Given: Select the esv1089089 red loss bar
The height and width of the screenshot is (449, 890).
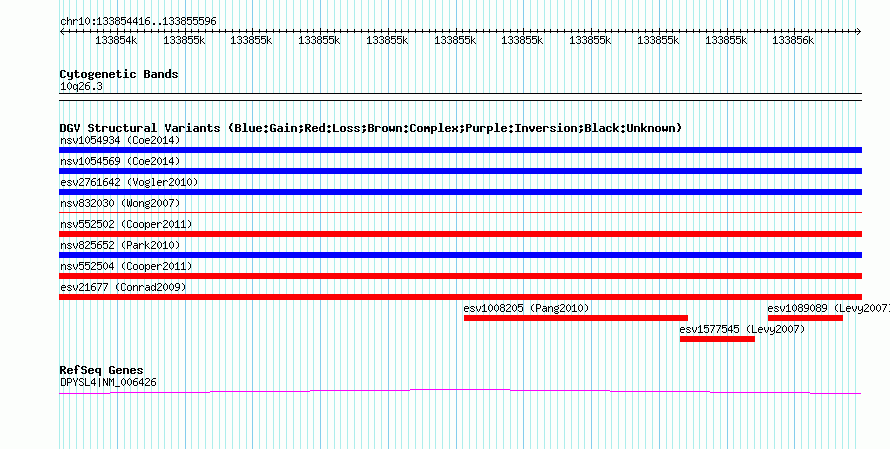Looking at the screenshot, I should click(805, 318).
